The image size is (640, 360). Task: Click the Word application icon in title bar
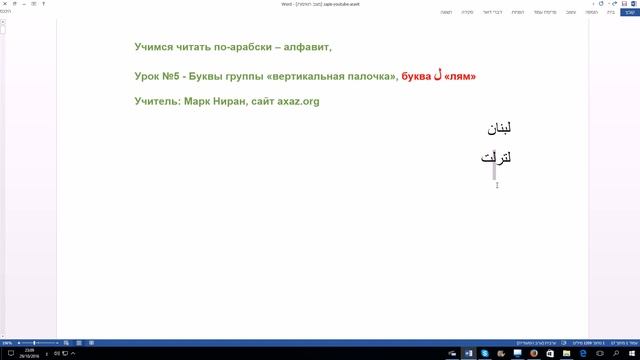634,4
